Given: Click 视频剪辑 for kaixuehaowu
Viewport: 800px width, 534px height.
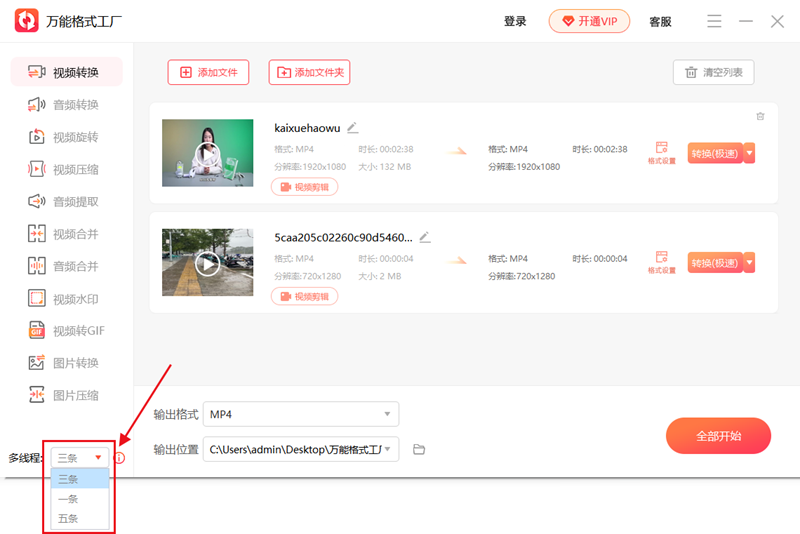Looking at the screenshot, I should [x=305, y=187].
